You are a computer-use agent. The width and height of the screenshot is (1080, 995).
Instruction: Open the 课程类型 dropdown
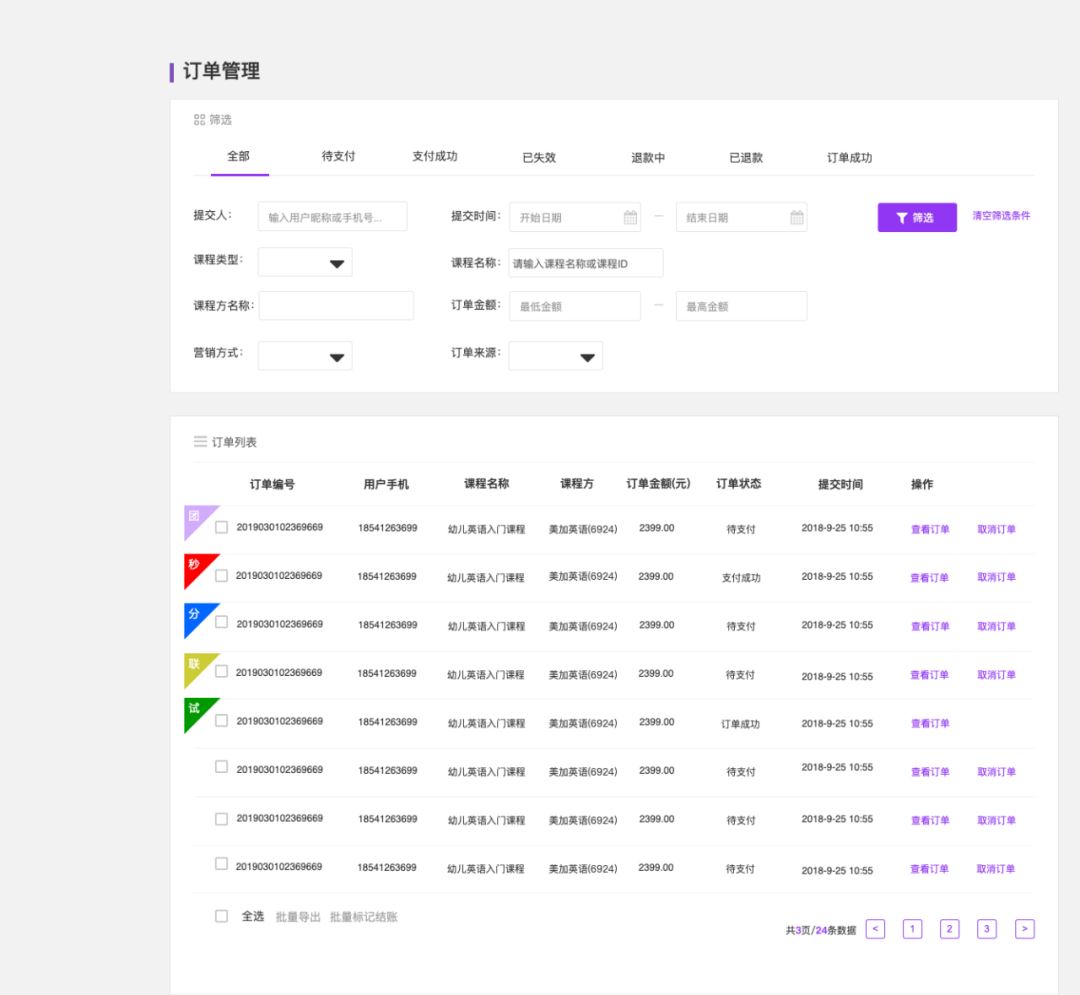tap(305, 263)
